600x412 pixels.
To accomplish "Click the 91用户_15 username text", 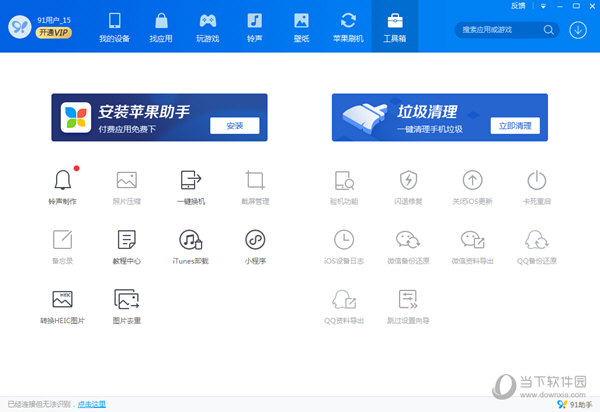I will 54,20.
